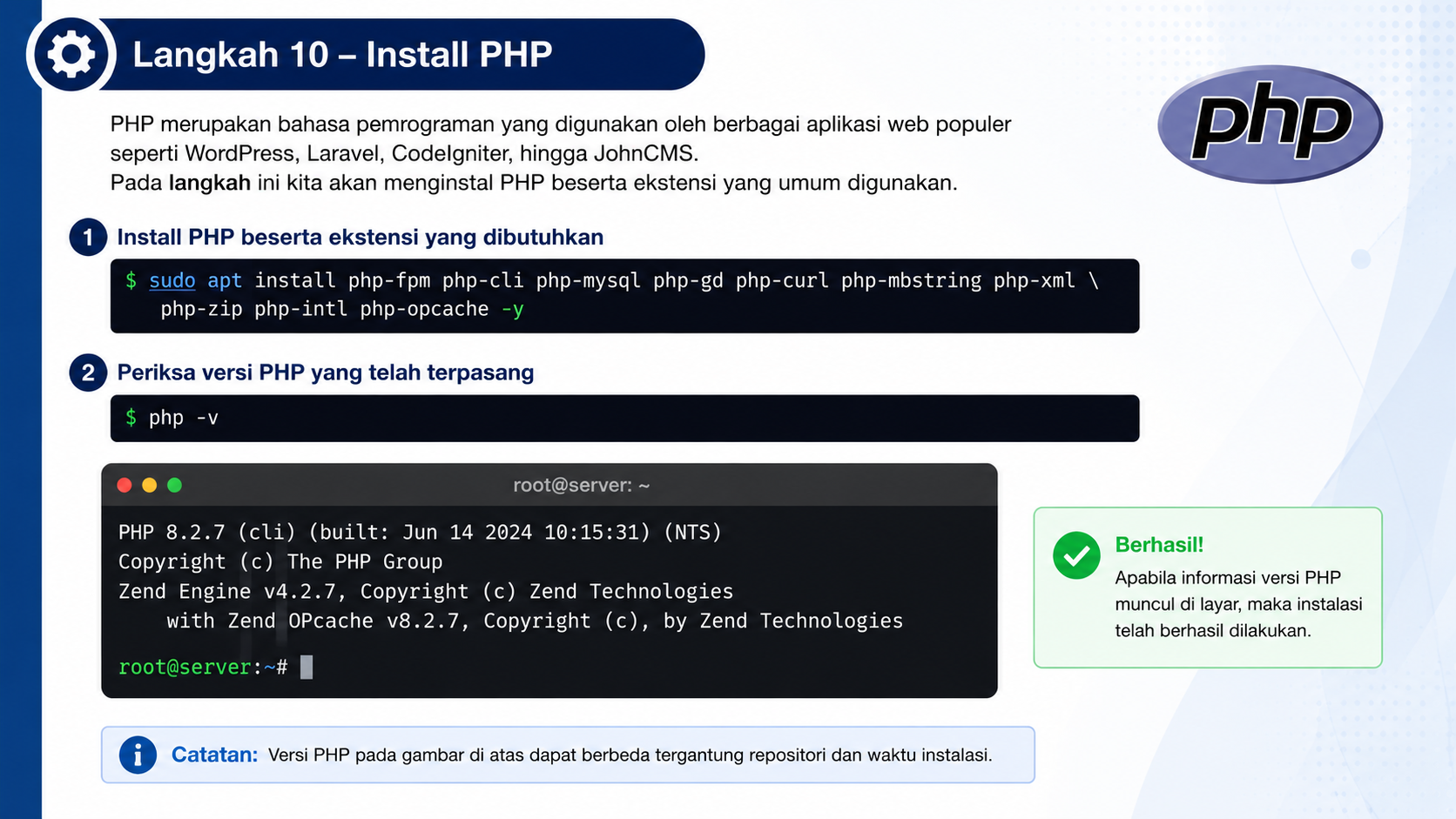Click the "Versi PHP pada gambar di atas" note text
This screenshot has width=1456, height=819.
pos(630,755)
